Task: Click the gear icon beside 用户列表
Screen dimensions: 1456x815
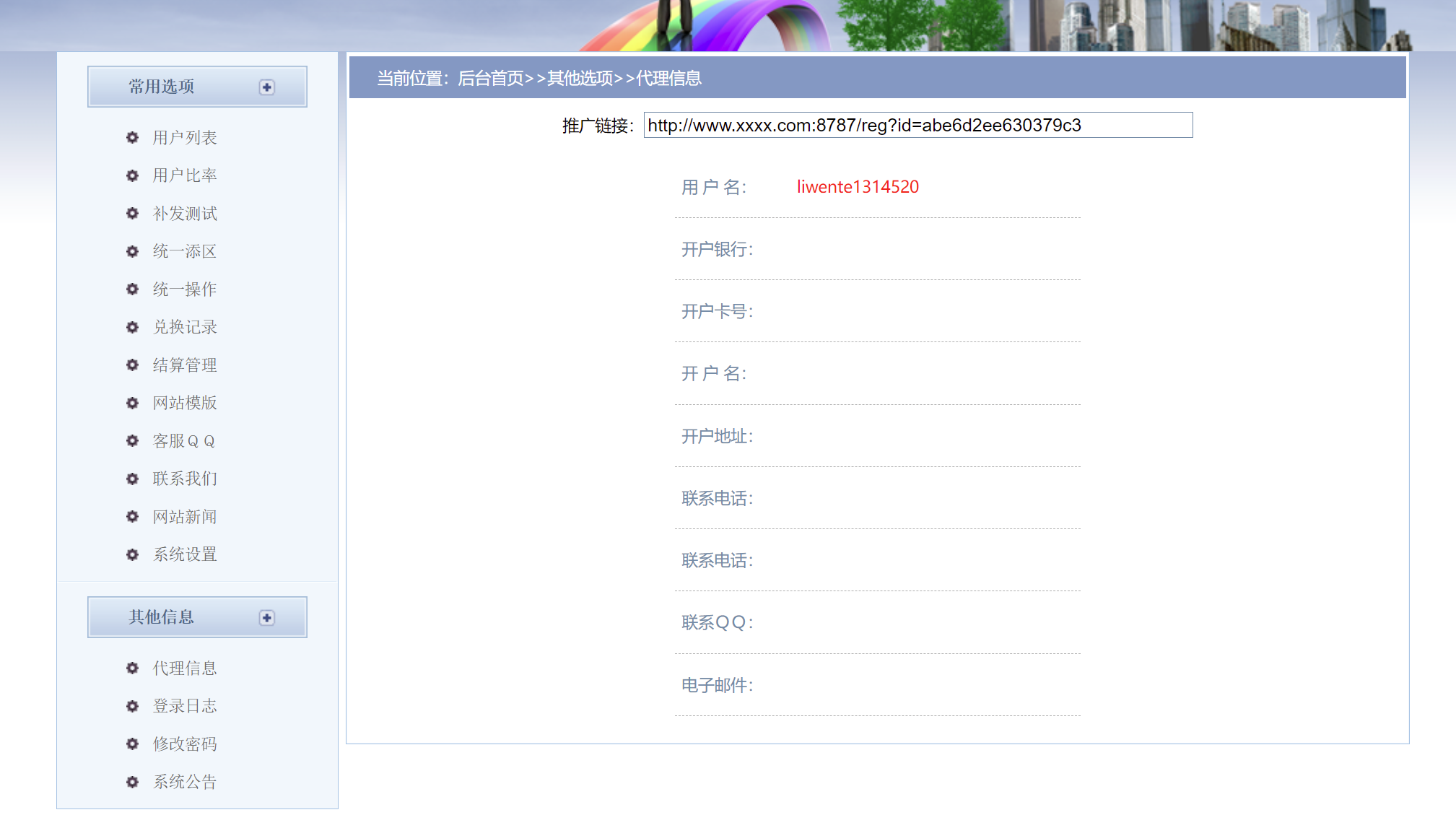Action: [132, 138]
